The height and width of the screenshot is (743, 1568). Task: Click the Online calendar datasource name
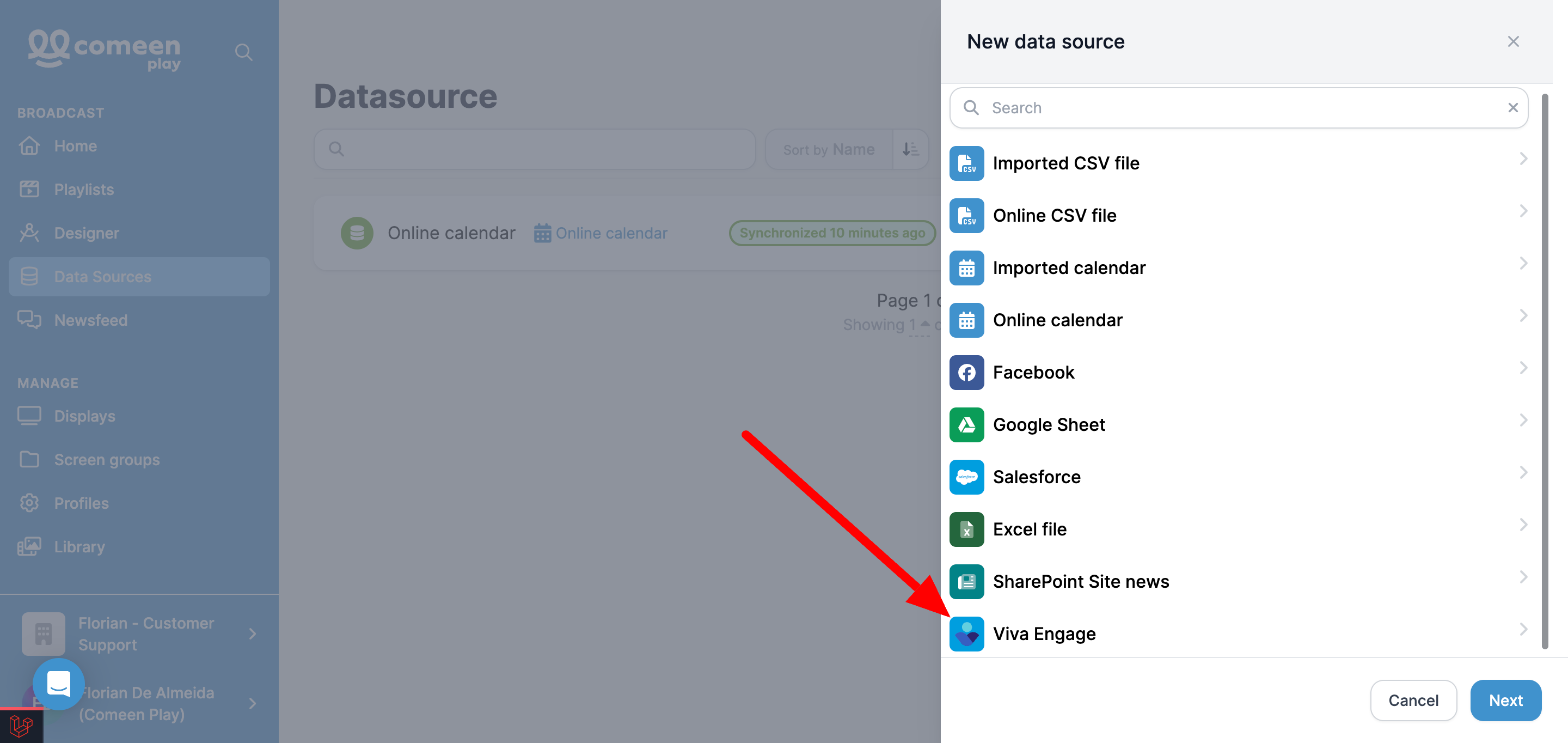pyautogui.click(x=451, y=233)
